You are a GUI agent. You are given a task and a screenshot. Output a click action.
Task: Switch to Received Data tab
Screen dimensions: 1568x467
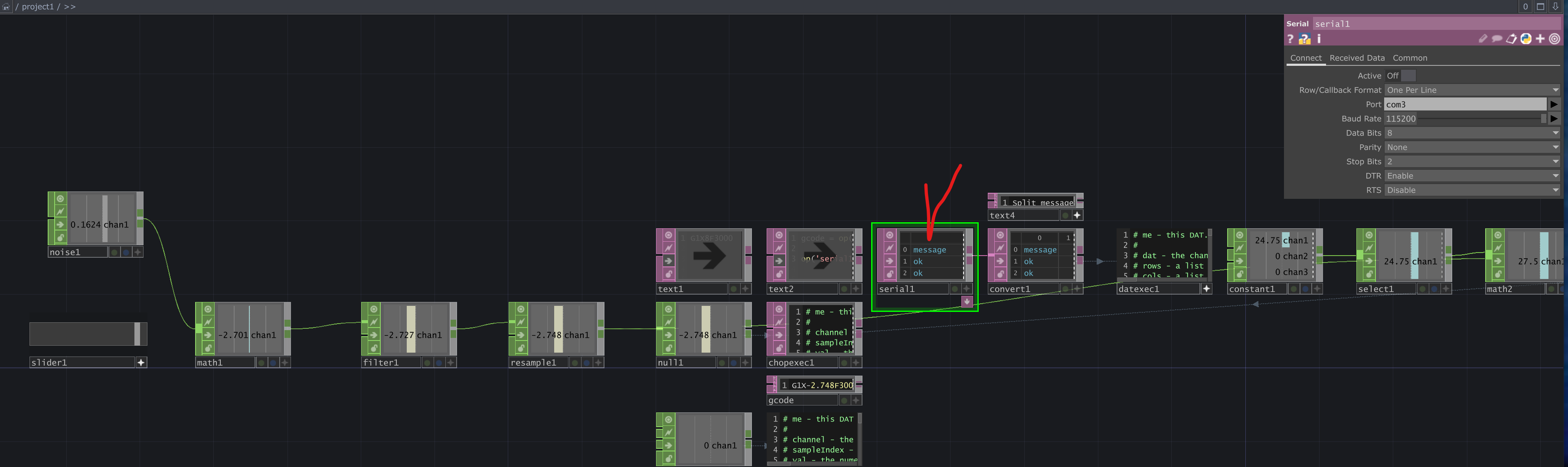click(x=1357, y=58)
